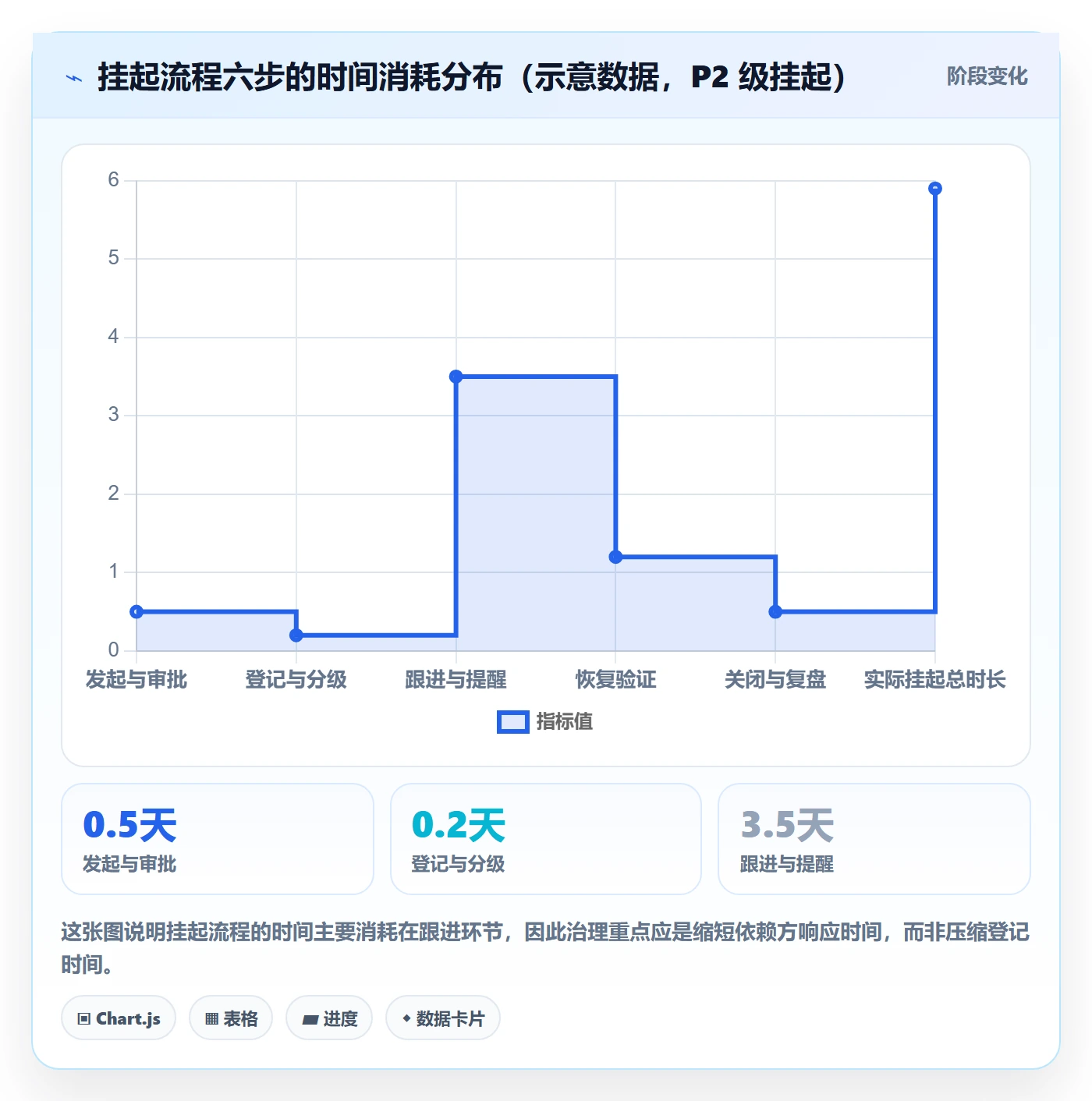This screenshot has height=1101, width=1092.
Task: Click the y-axis value 3
Action: [x=114, y=415]
